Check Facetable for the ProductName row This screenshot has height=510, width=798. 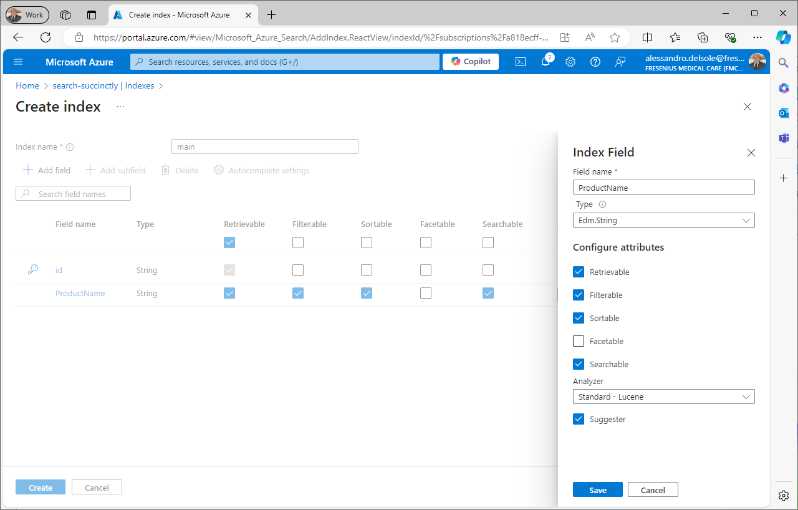tap(425, 293)
